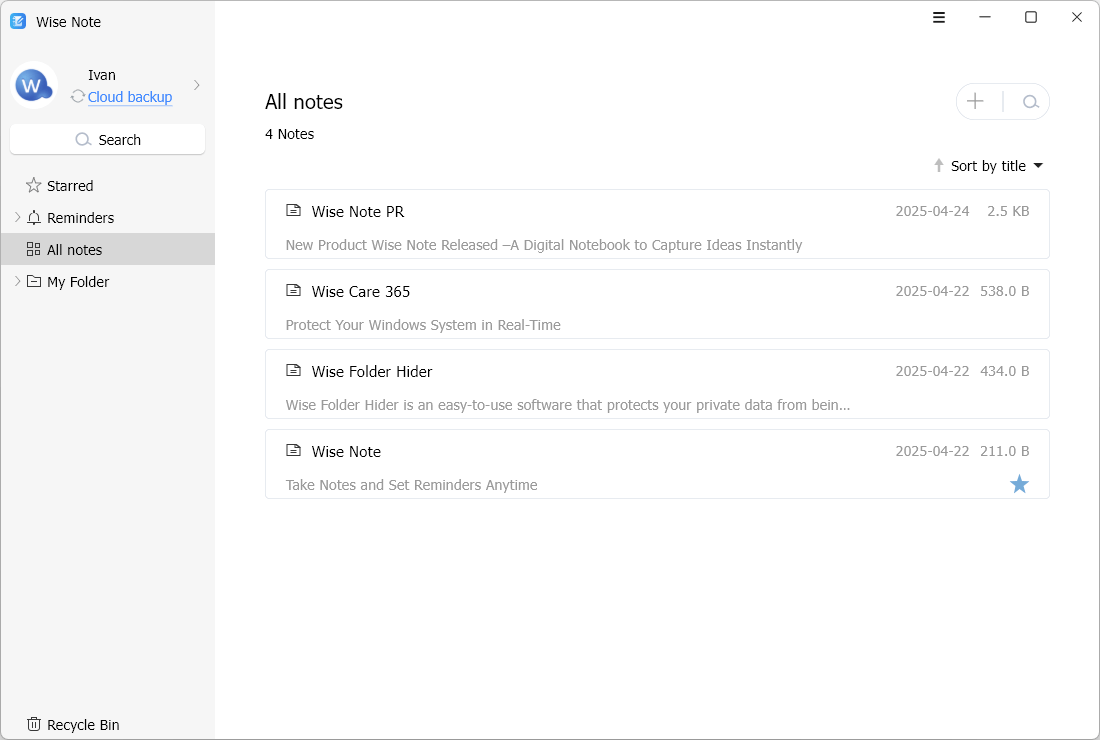Open the Wise Care 365 note
This screenshot has height=740, width=1100.
pos(657,304)
